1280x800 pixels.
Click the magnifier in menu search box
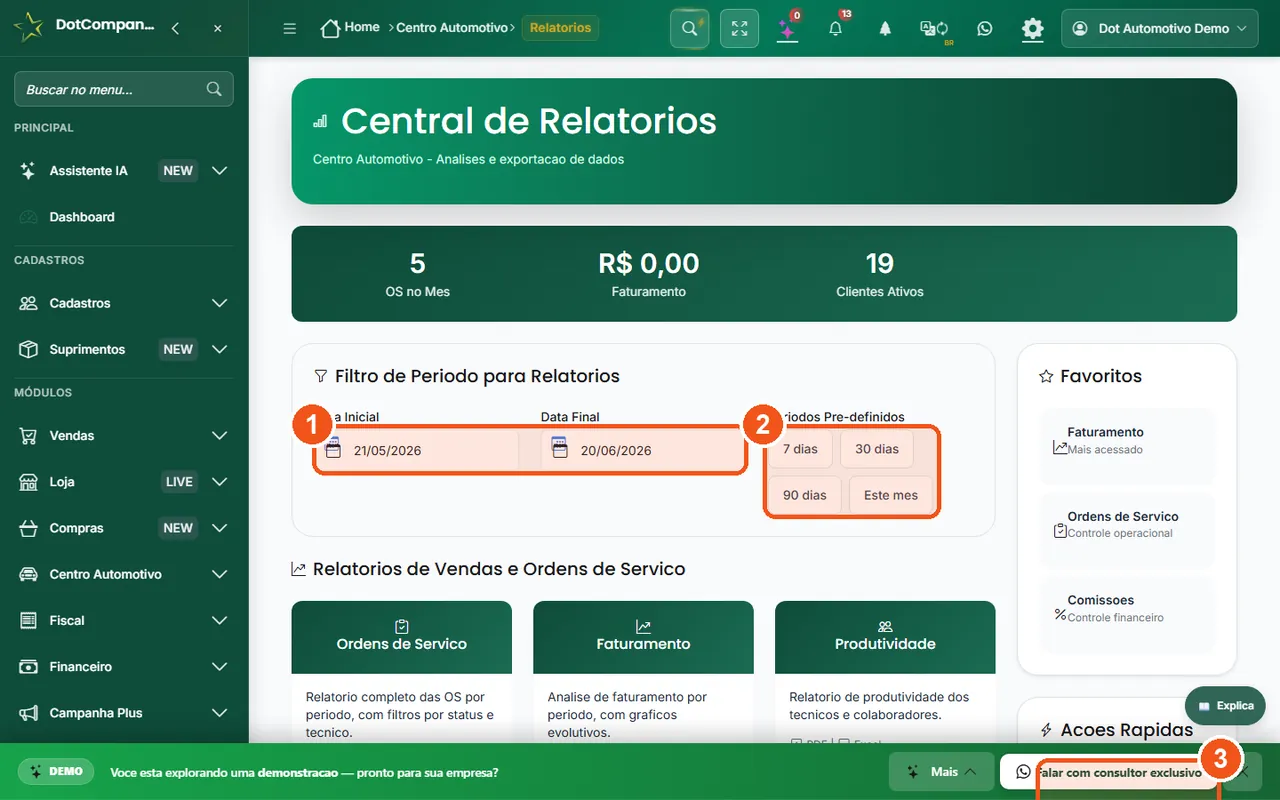(x=214, y=89)
